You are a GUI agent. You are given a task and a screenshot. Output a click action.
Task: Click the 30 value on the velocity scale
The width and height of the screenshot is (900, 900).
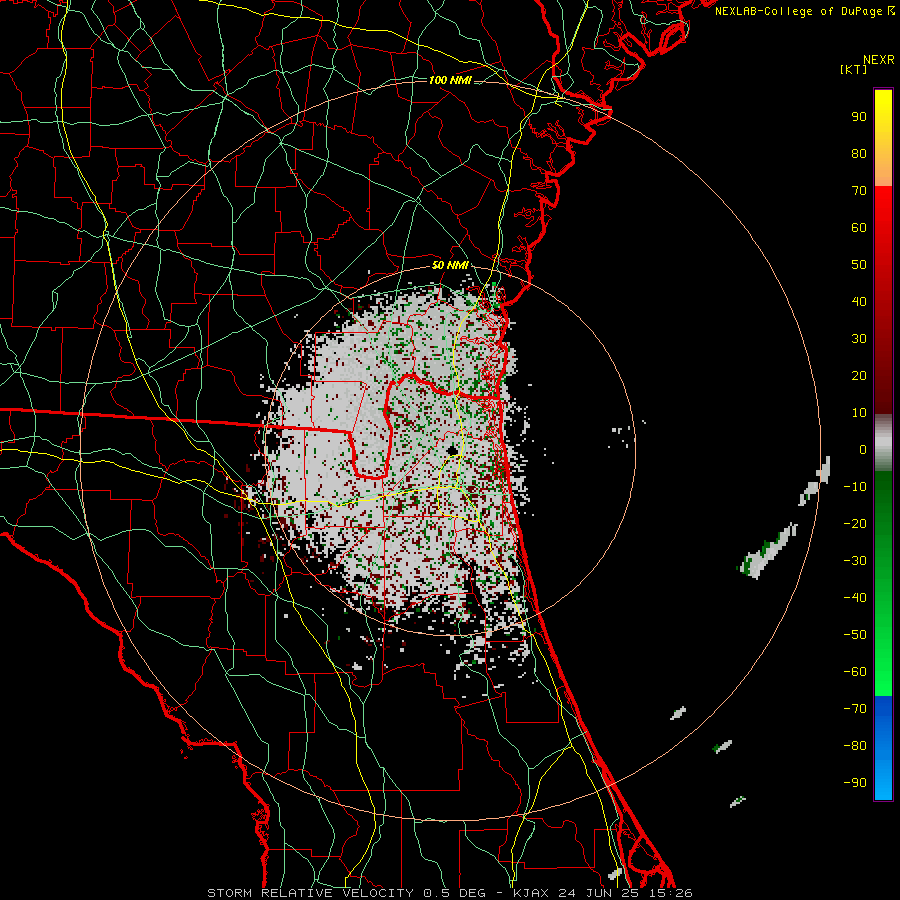click(x=859, y=339)
